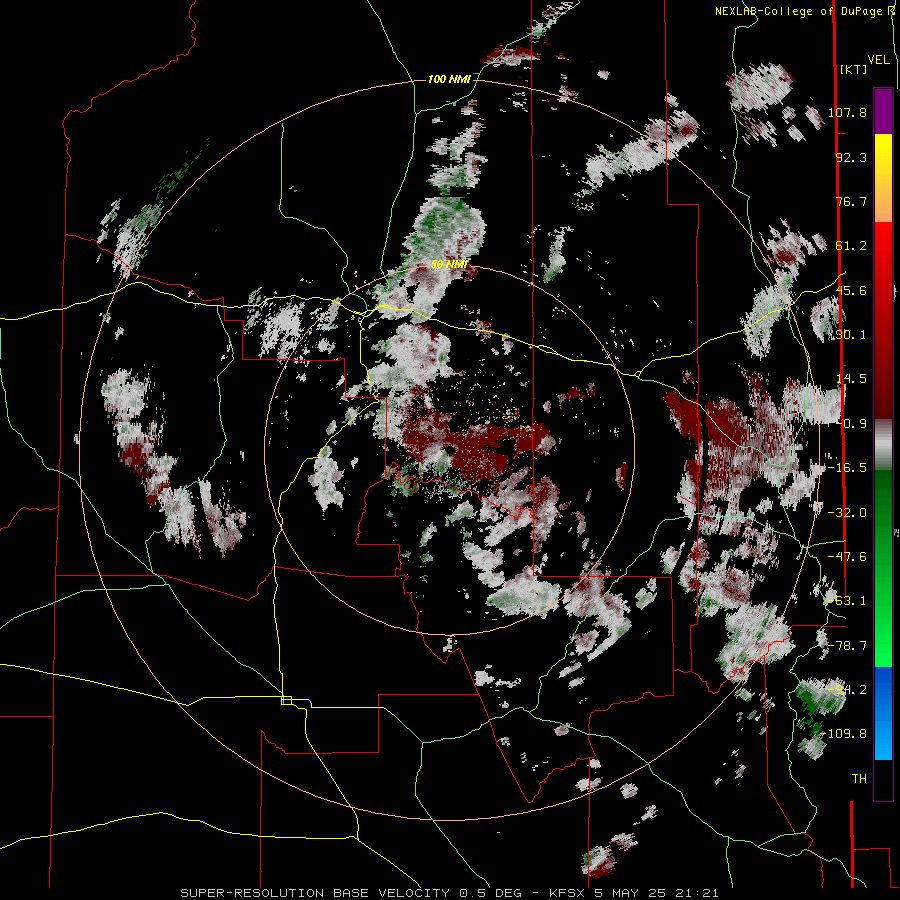Click the 92.3 legend value
This screenshot has height=900, width=900.
point(851,157)
